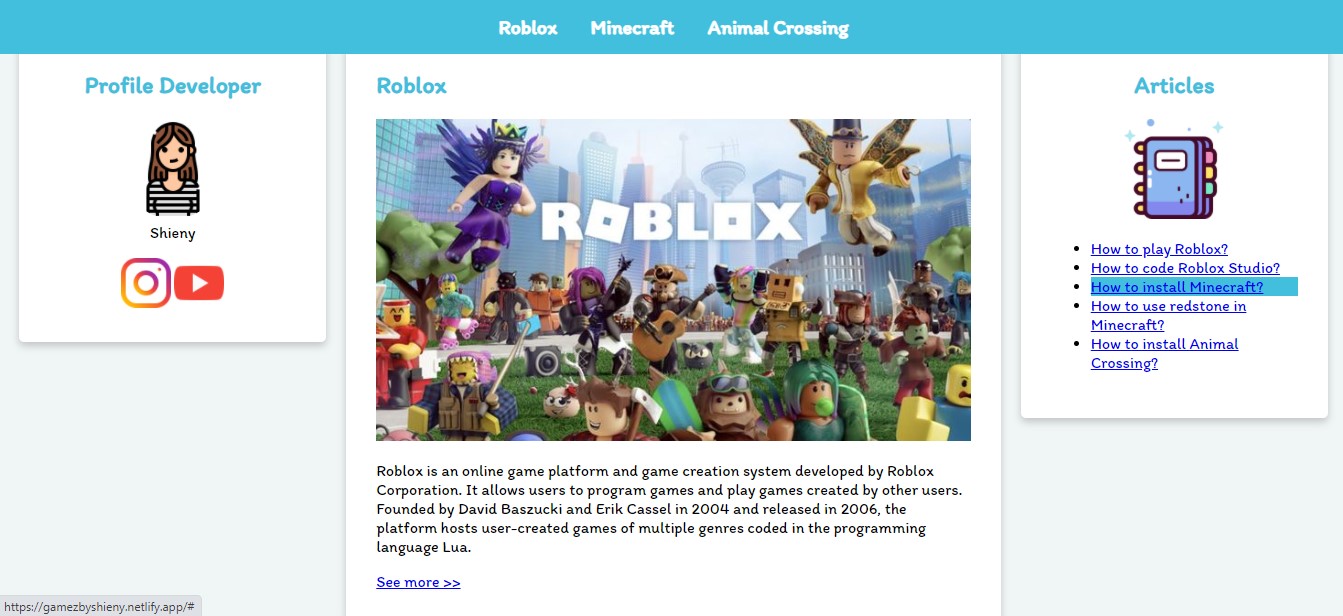The image size is (1343, 616).
Task: Select Animal Crossing in the top menu
Action: [x=778, y=28]
